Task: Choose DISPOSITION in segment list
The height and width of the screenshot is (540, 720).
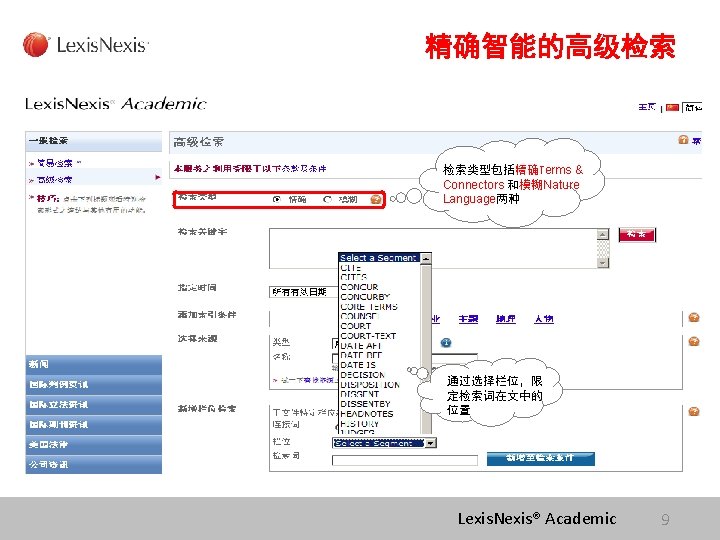Action: coord(370,384)
